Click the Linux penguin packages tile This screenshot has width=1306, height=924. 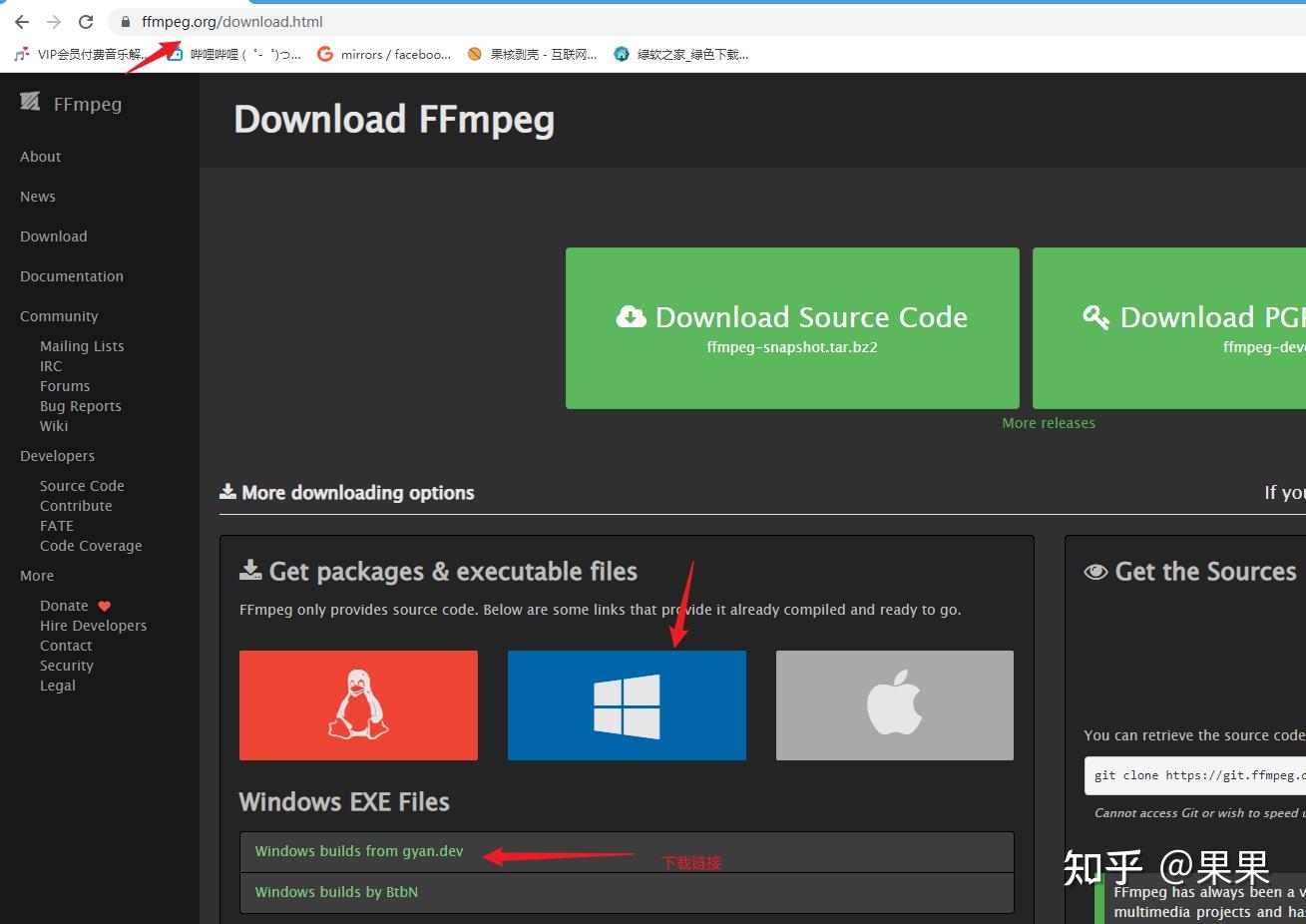358,704
